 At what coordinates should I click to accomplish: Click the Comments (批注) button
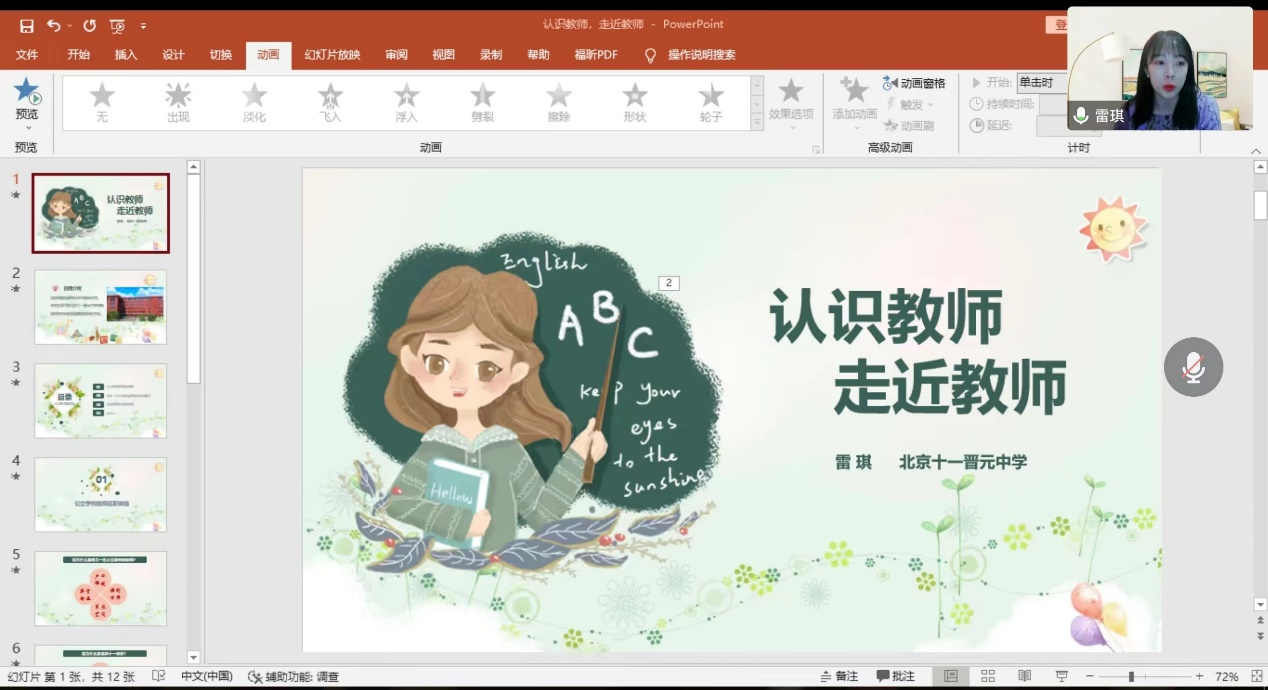pos(895,677)
